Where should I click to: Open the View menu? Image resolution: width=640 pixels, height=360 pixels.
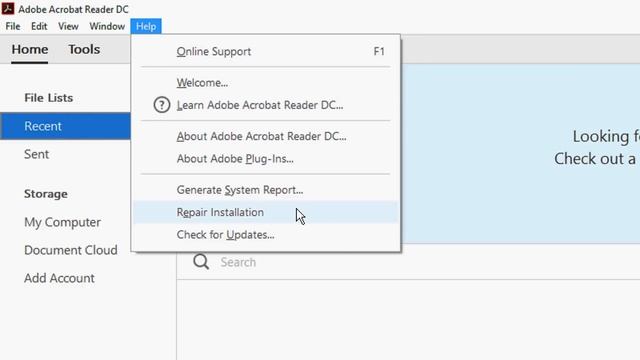coord(68,27)
